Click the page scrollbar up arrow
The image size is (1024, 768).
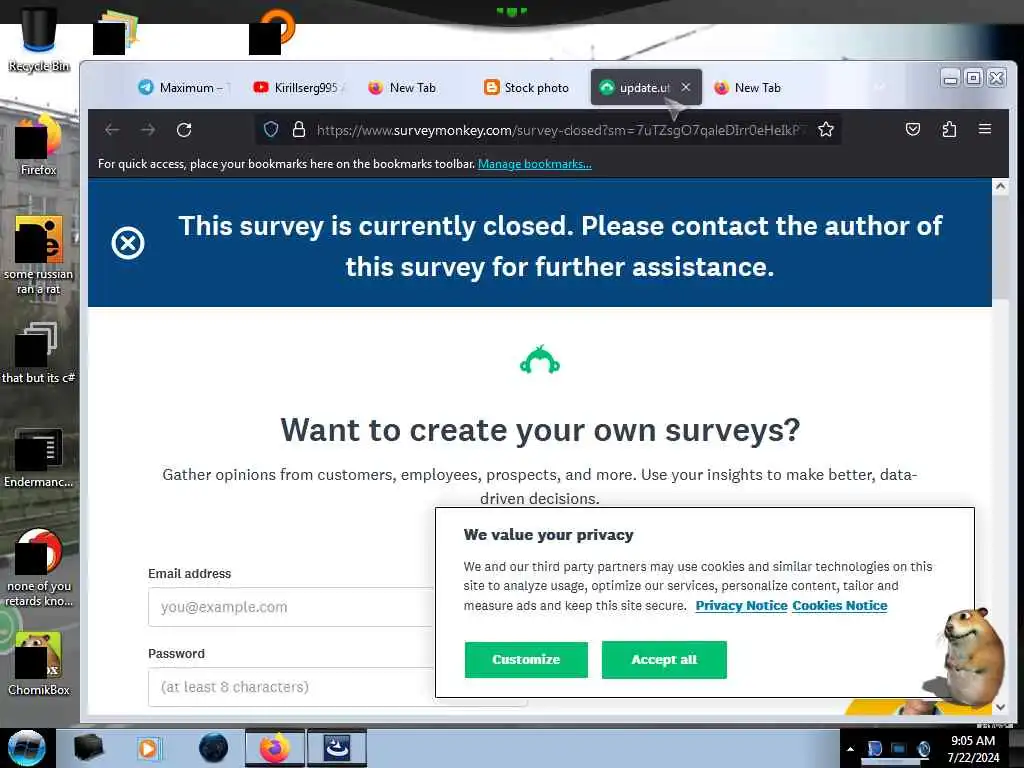(x=1000, y=186)
